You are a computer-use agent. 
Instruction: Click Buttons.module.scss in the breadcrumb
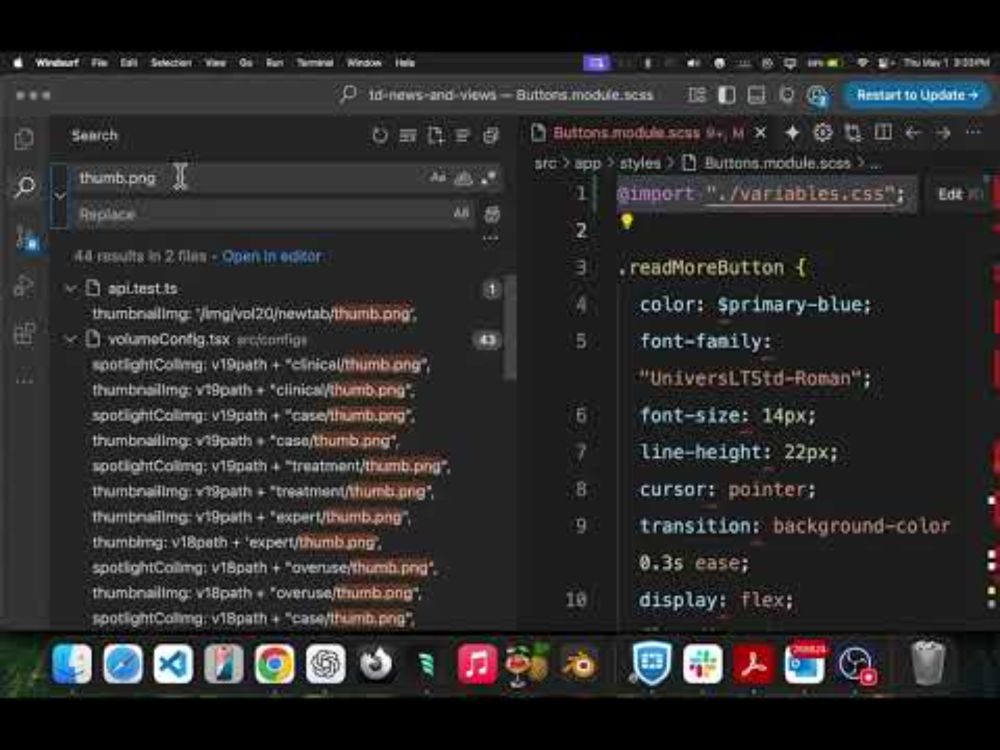[777, 163]
